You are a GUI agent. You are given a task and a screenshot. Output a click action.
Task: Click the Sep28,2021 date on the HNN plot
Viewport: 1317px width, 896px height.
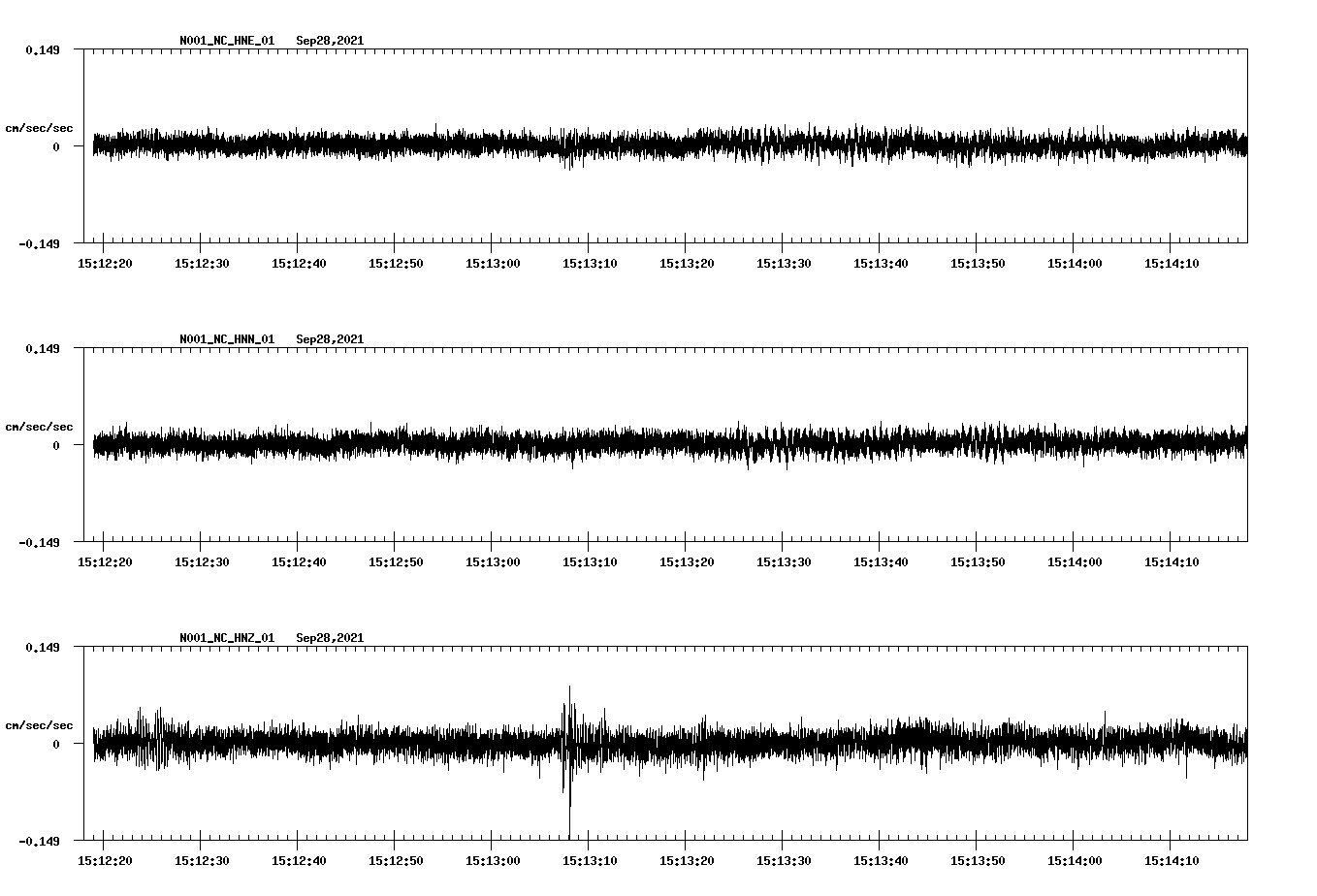[330, 339]
